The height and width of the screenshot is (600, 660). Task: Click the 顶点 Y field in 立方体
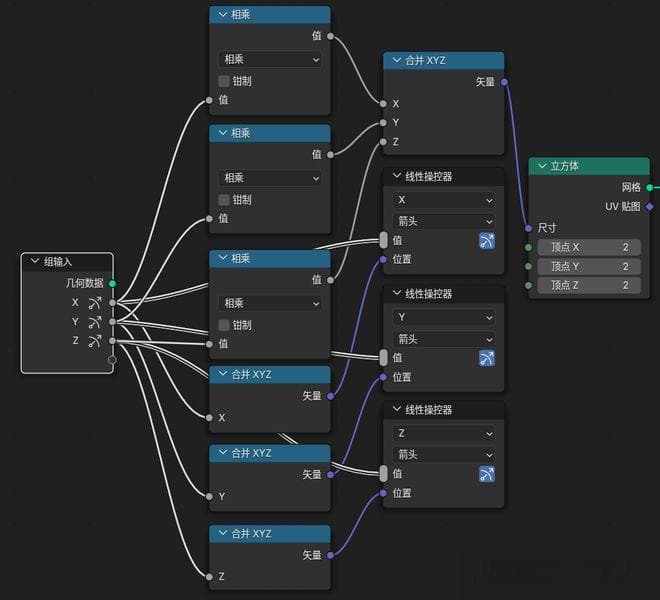click(x=589, y=266)
